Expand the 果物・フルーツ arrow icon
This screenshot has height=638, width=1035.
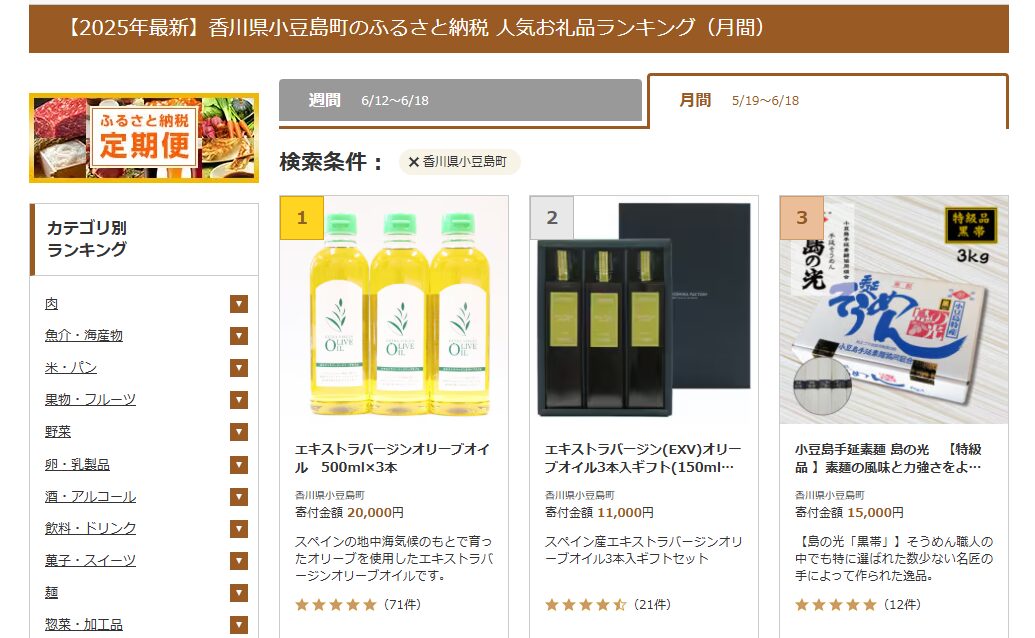(239, 400)
